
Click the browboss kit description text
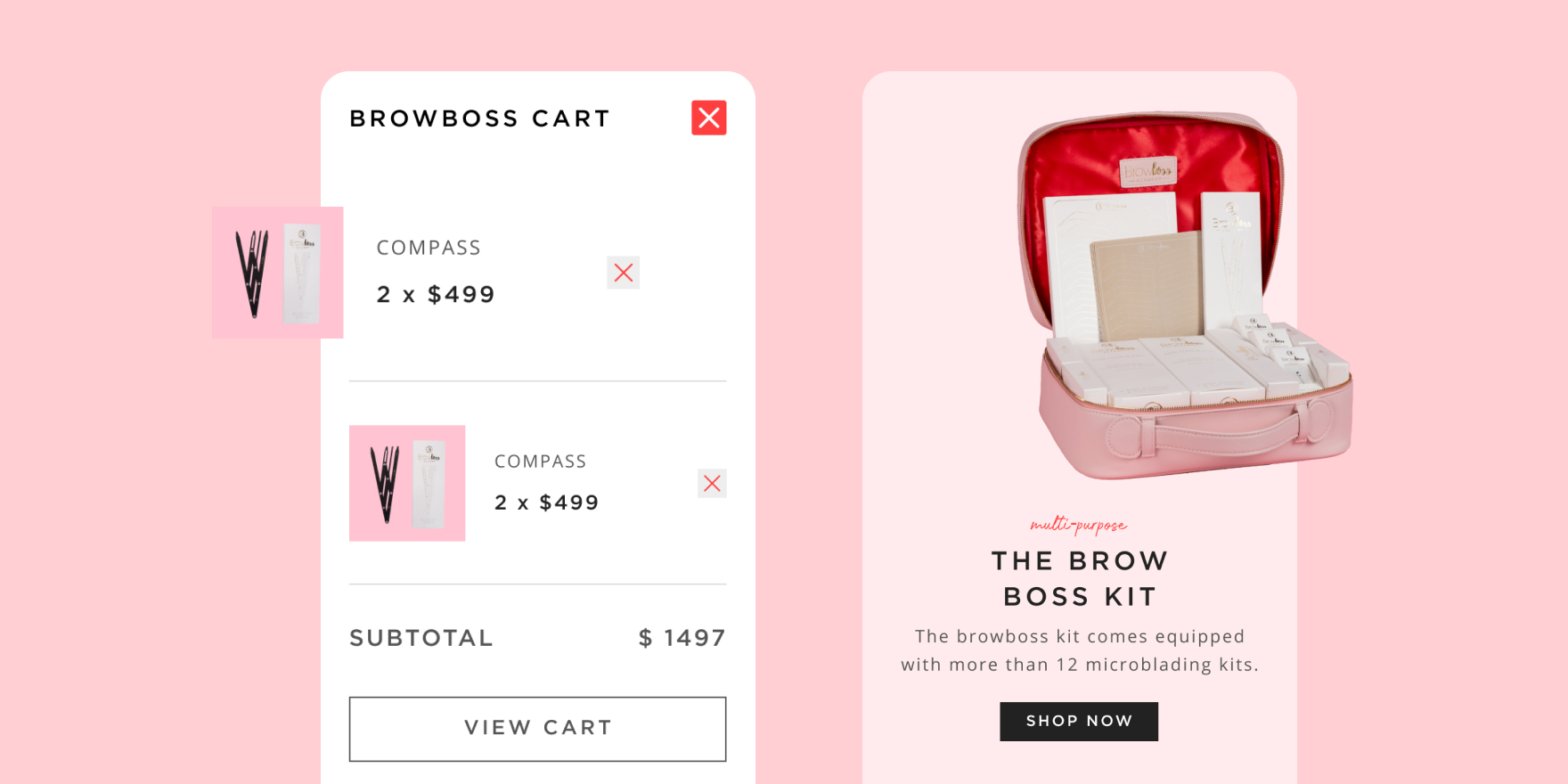point(1080,650)
